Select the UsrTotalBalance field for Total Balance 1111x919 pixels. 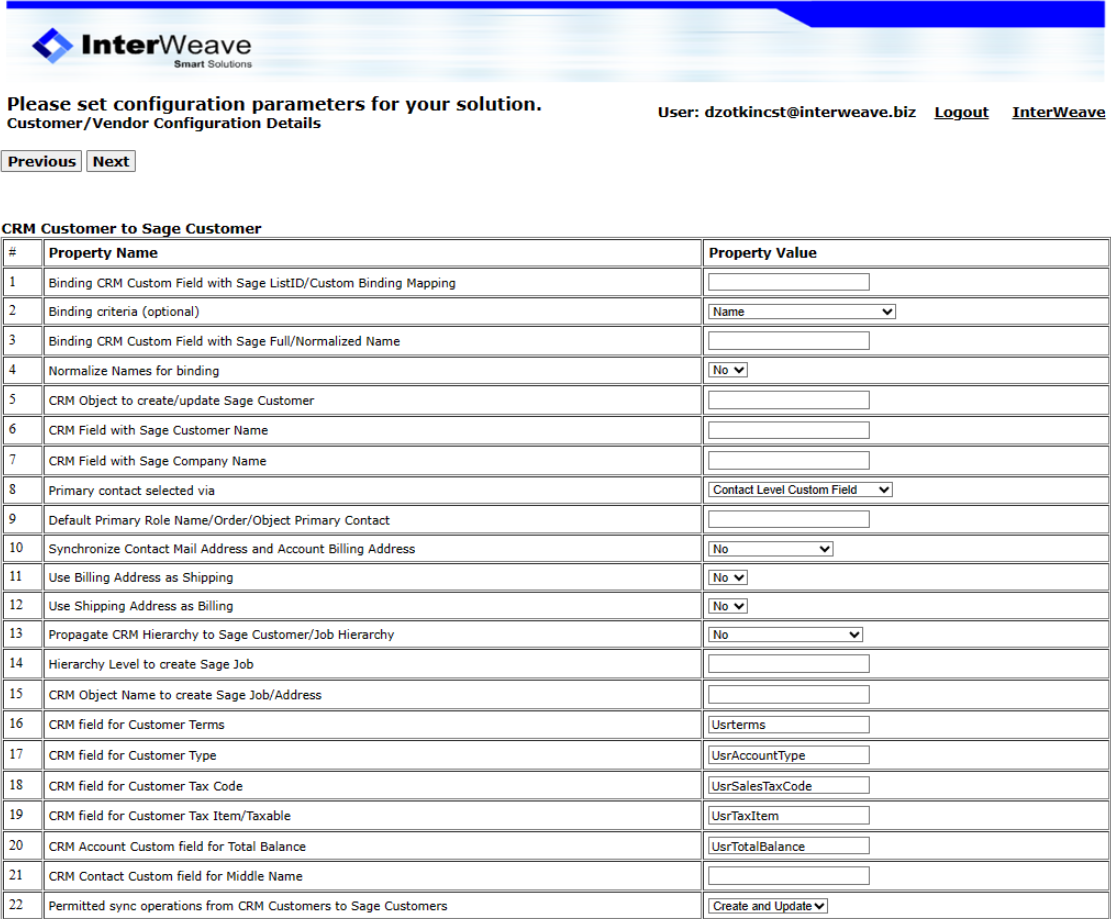(x=788, y=845)
